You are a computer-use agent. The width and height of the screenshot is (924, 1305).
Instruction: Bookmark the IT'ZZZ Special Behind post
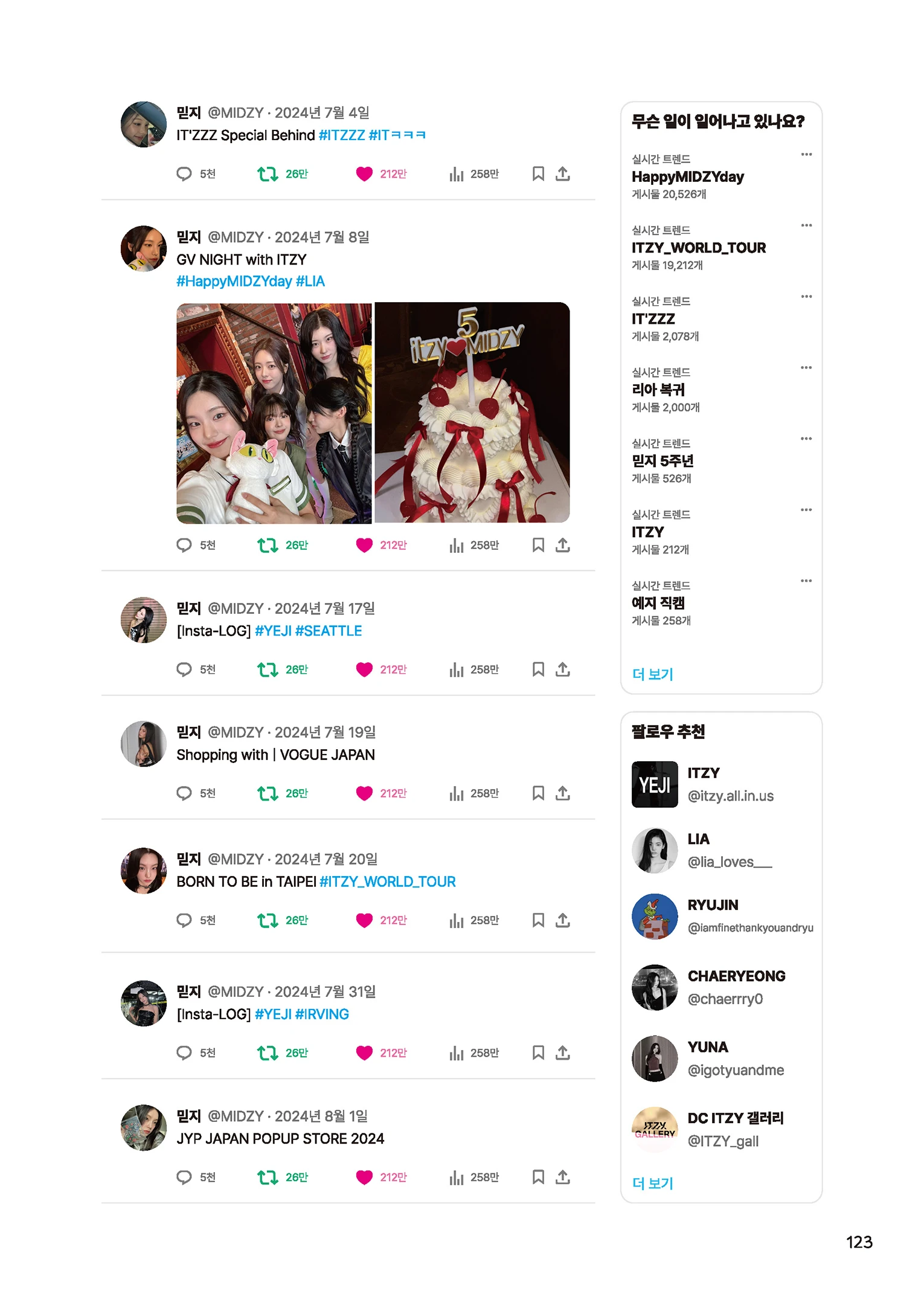click(538, 174)
